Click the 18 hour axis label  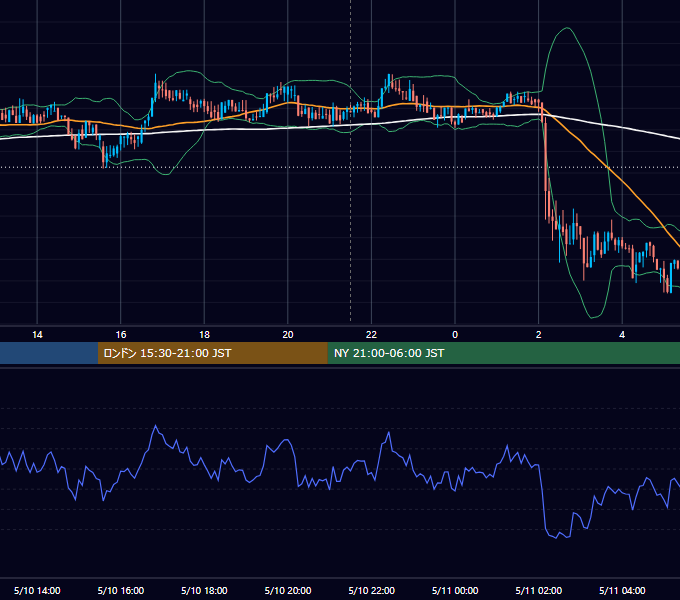coord(204,335)
